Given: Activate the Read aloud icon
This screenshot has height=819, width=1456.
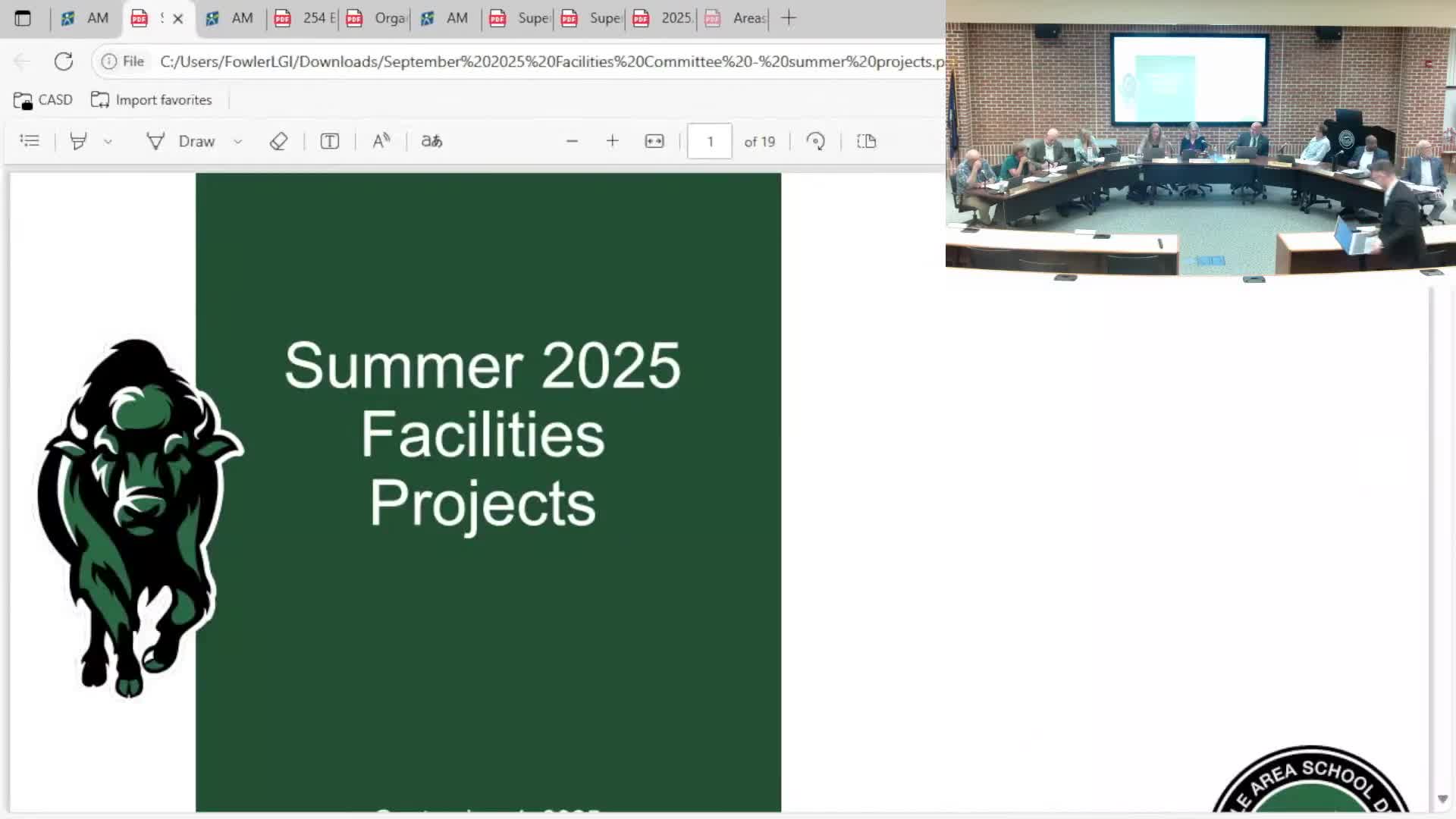Looking at the screenshot, I should click(x=381, y=141).
